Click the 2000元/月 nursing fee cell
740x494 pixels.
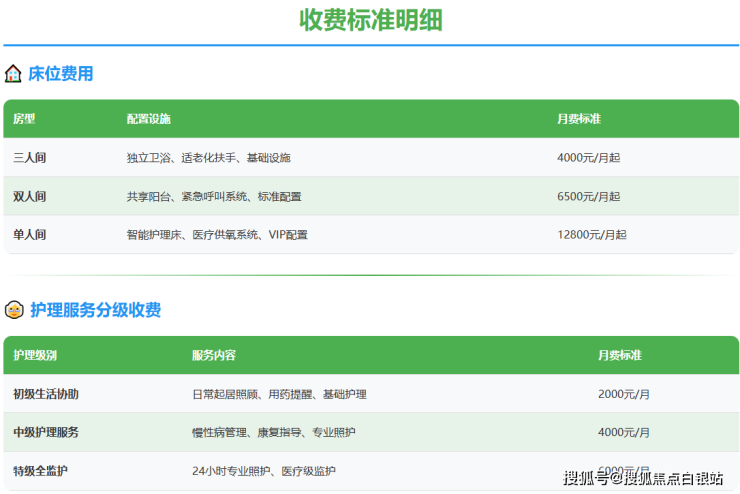point(623,394)
